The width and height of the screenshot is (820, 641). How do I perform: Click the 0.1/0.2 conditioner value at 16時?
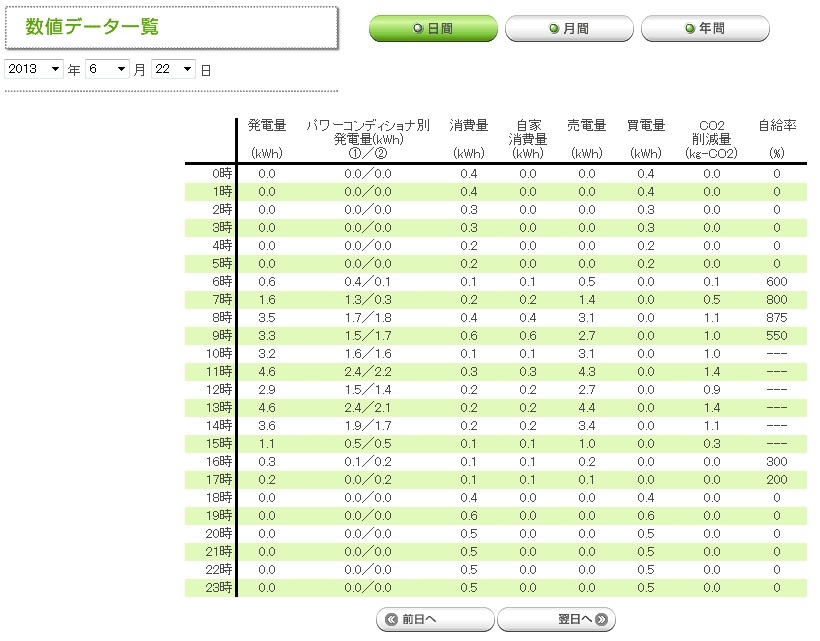click(x=368, y=461)
